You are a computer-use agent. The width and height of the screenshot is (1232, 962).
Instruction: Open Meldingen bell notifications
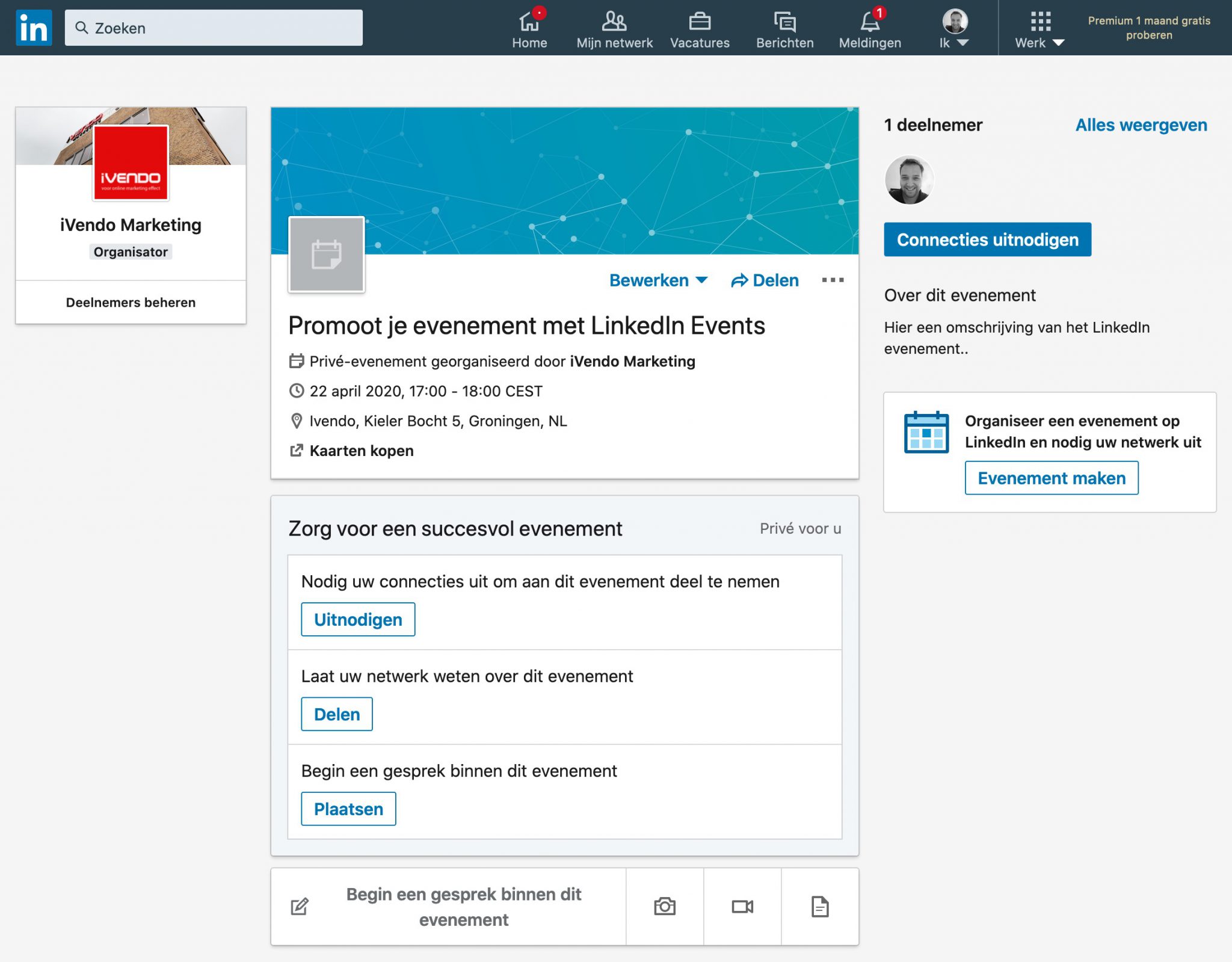click(x=870, y=28)
